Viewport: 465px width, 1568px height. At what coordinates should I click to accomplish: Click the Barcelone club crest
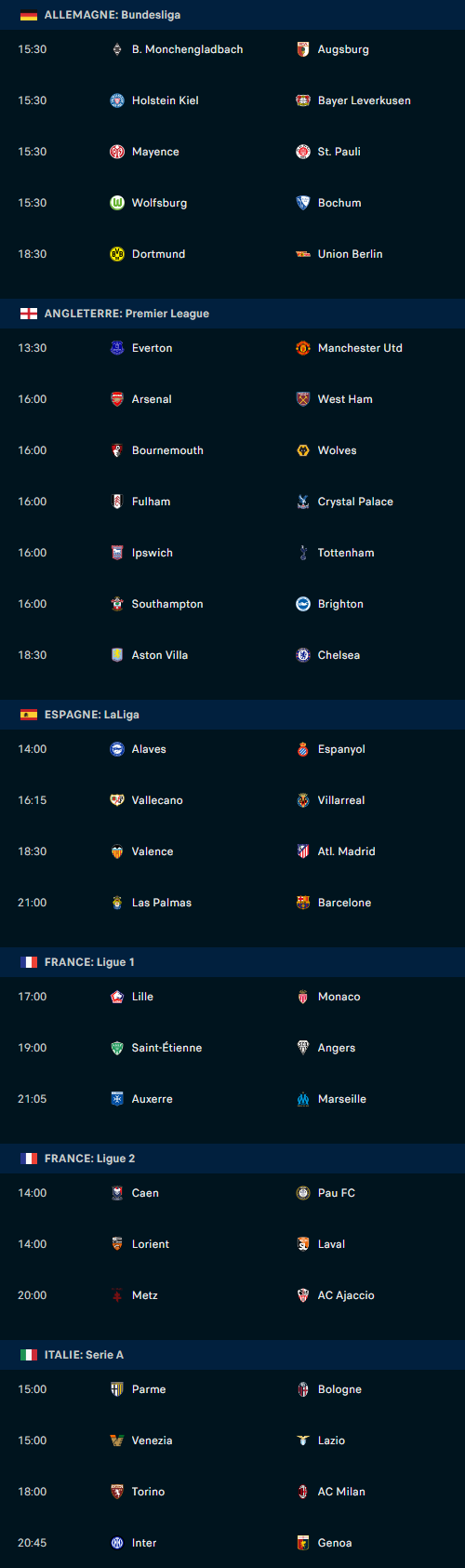pyautogui.click(x=303, y=903)
